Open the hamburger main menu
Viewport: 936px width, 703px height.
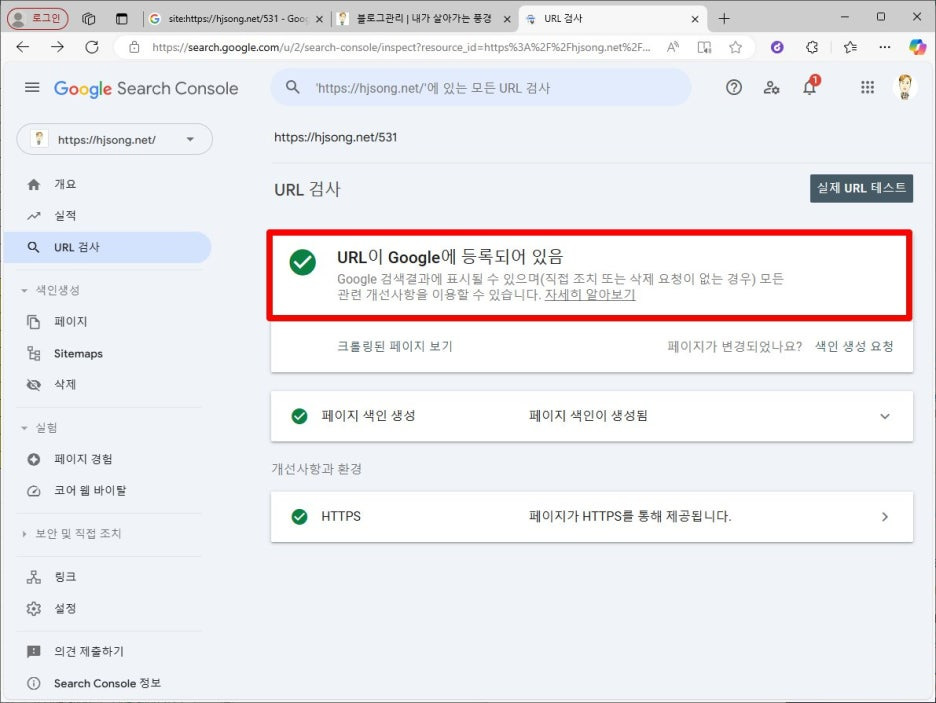[x=32, y=88]
